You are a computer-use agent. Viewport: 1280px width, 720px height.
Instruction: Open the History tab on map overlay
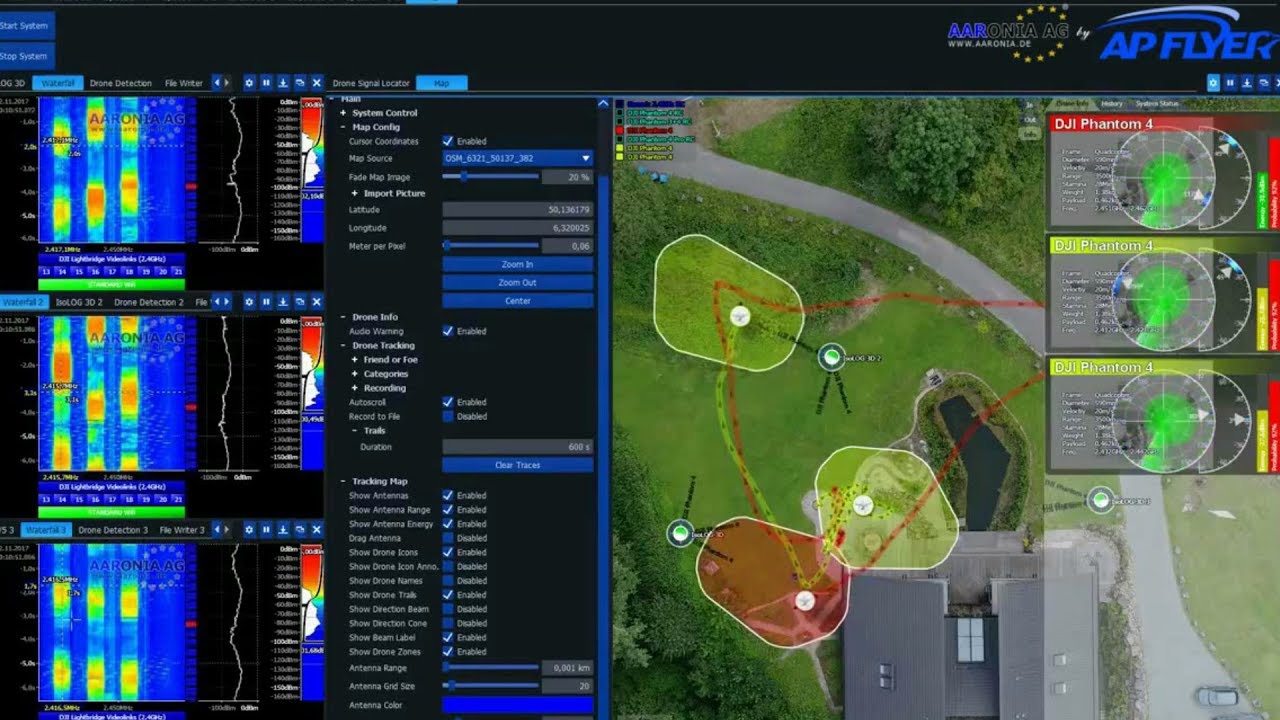1112,104
